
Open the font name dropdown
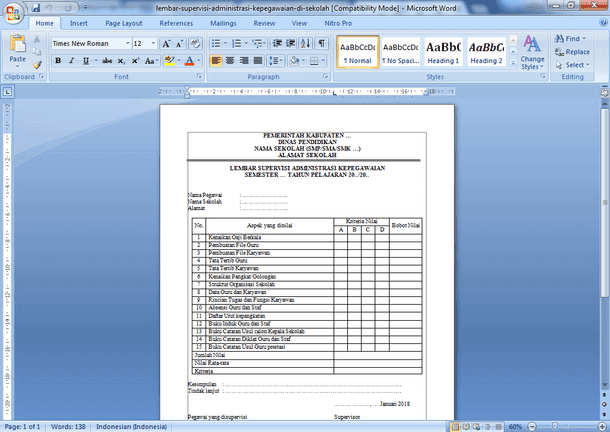(x=128, y=43)
